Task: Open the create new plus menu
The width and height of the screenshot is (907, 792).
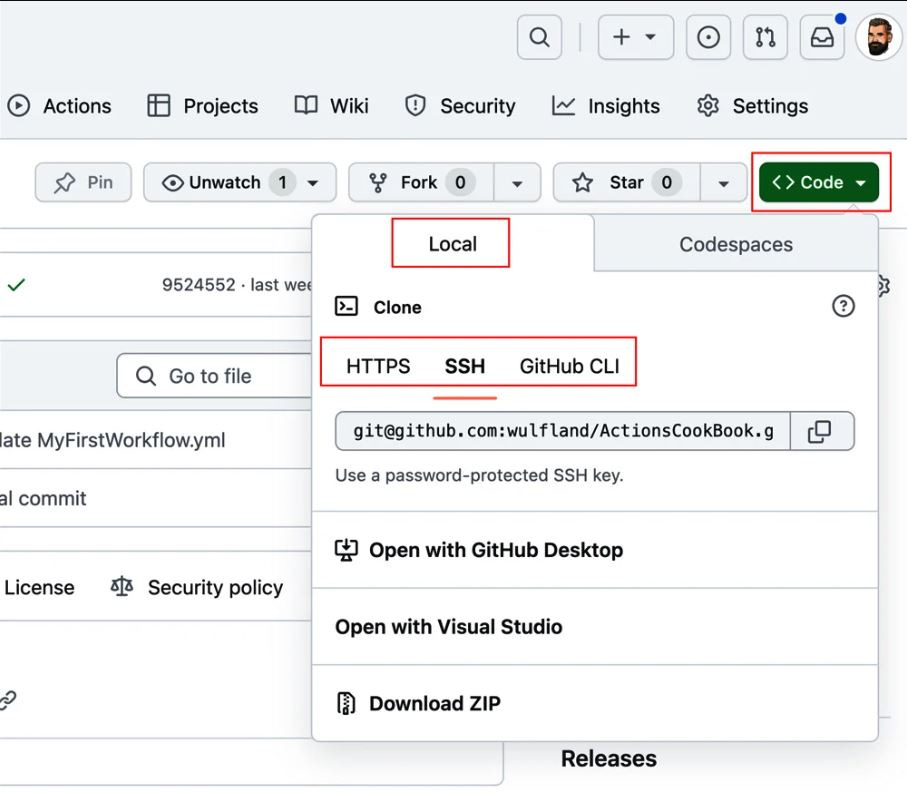Action: pos(636,37)
